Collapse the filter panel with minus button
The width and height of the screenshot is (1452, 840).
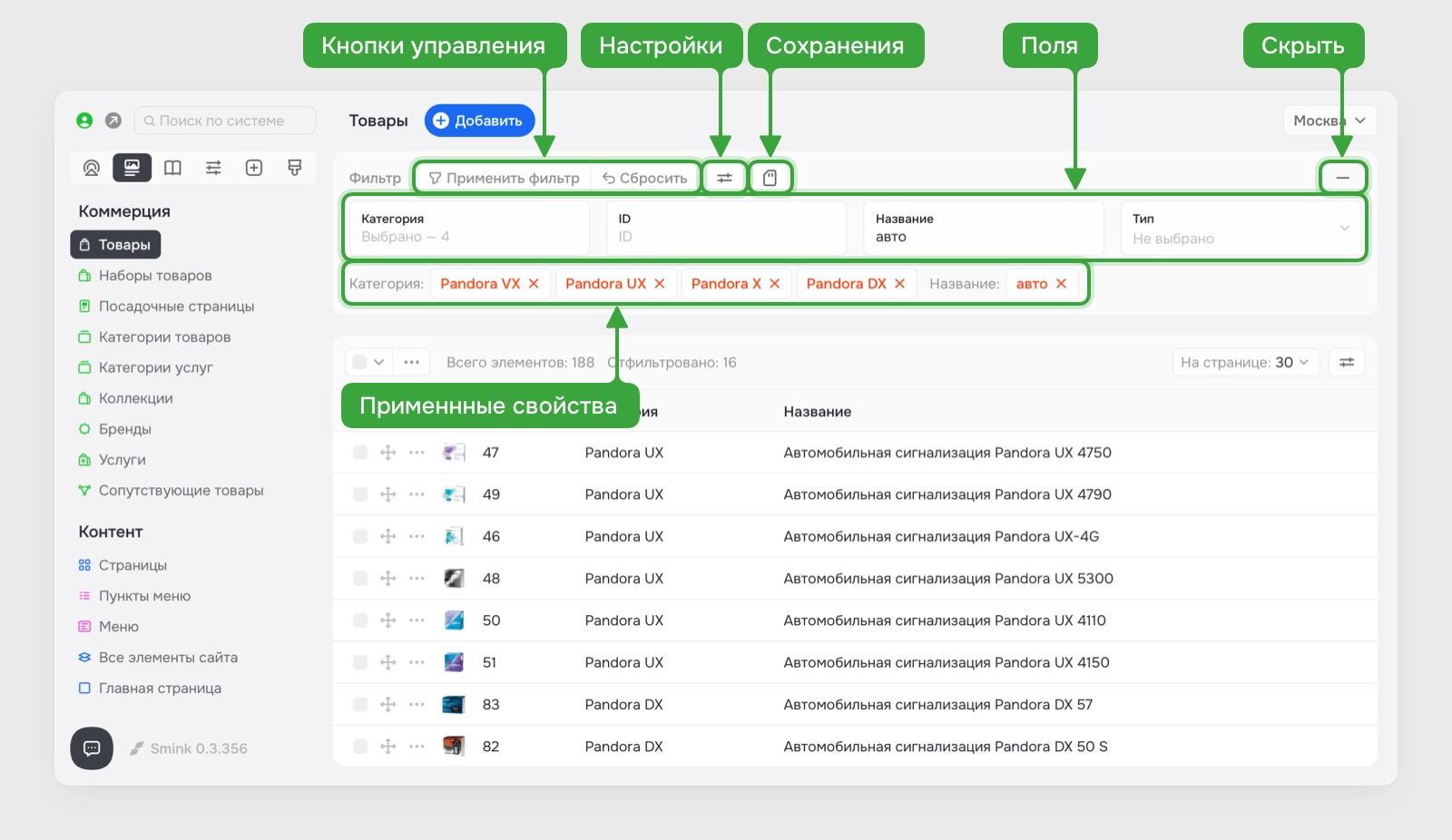point(1343,178)
